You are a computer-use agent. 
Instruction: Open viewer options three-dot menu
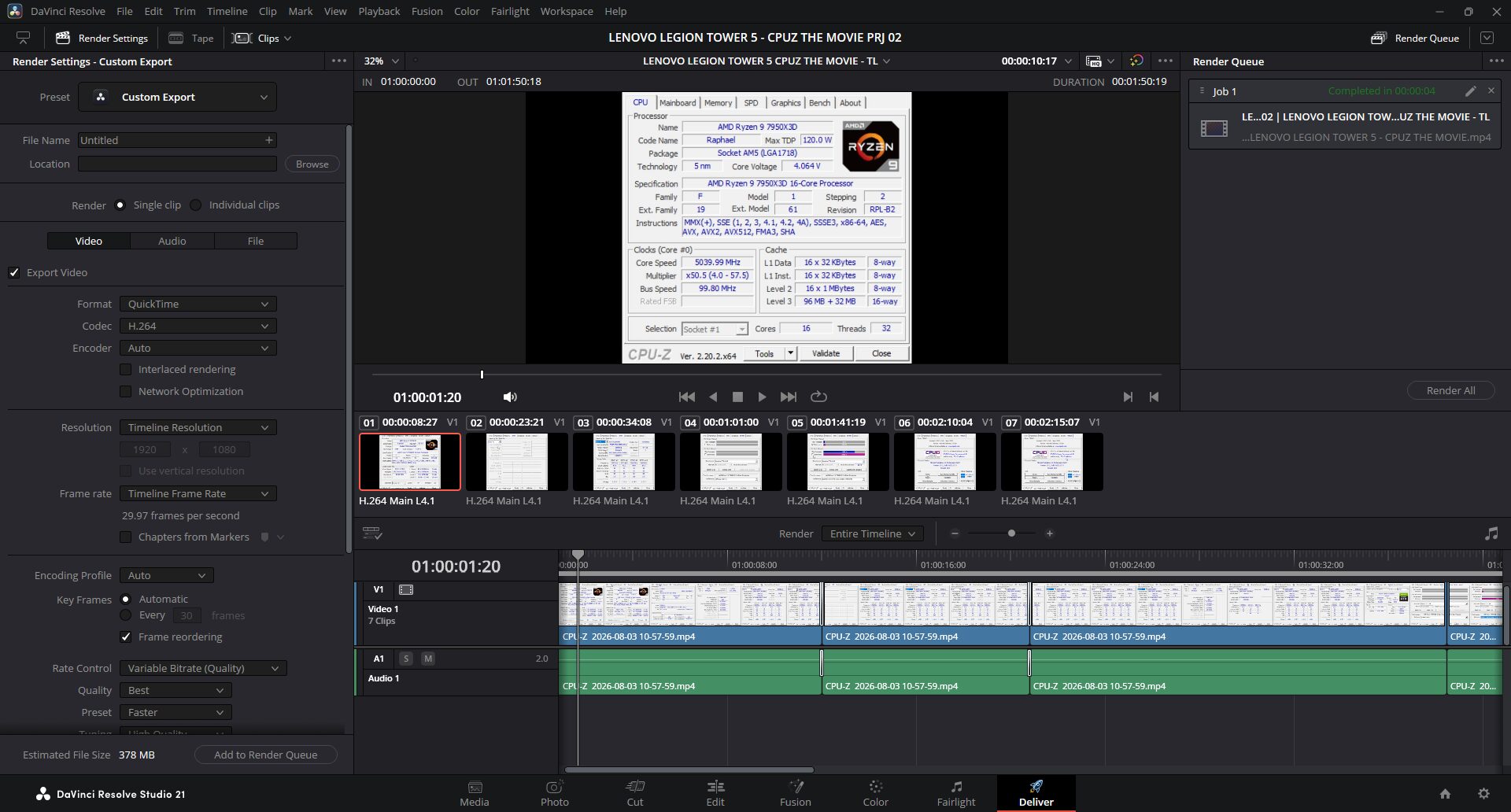point(1166,61)
